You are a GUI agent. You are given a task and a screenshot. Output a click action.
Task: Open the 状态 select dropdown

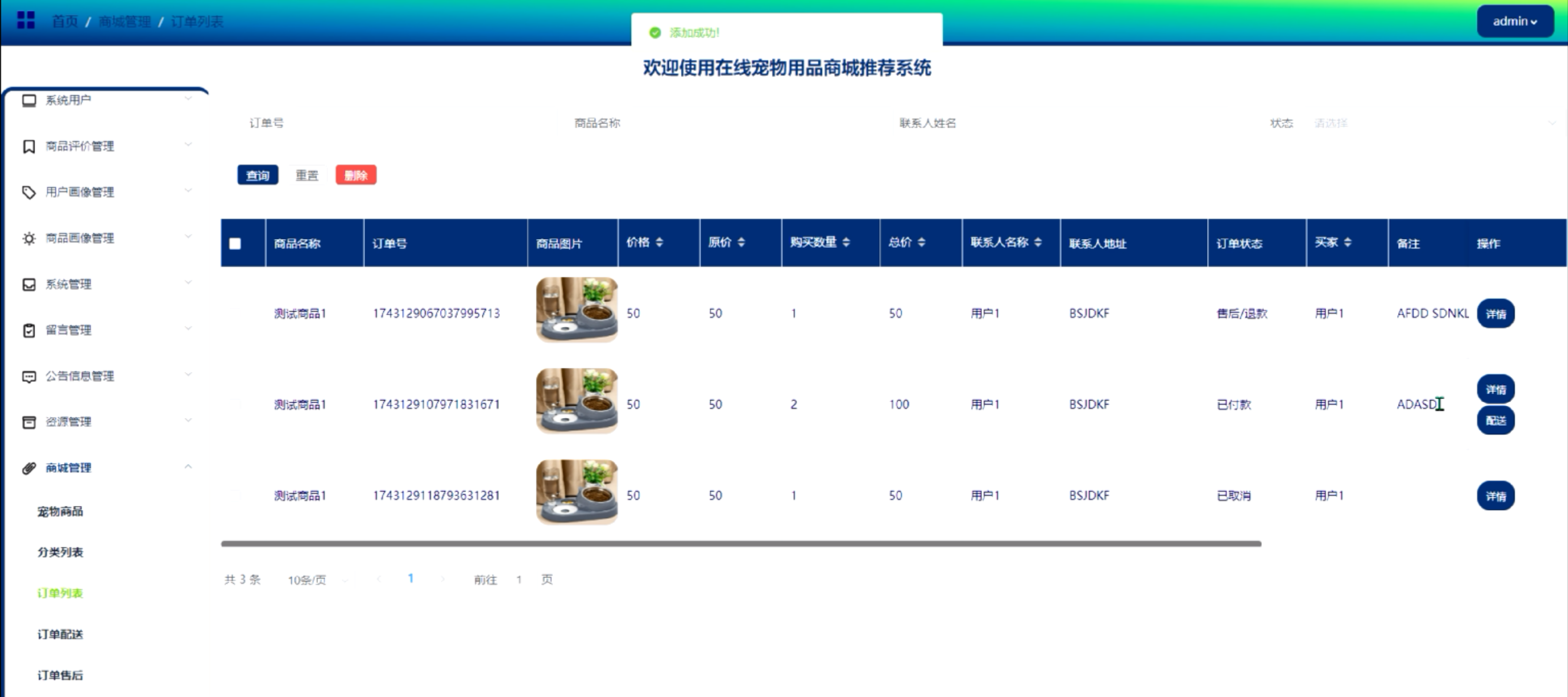1431,123
